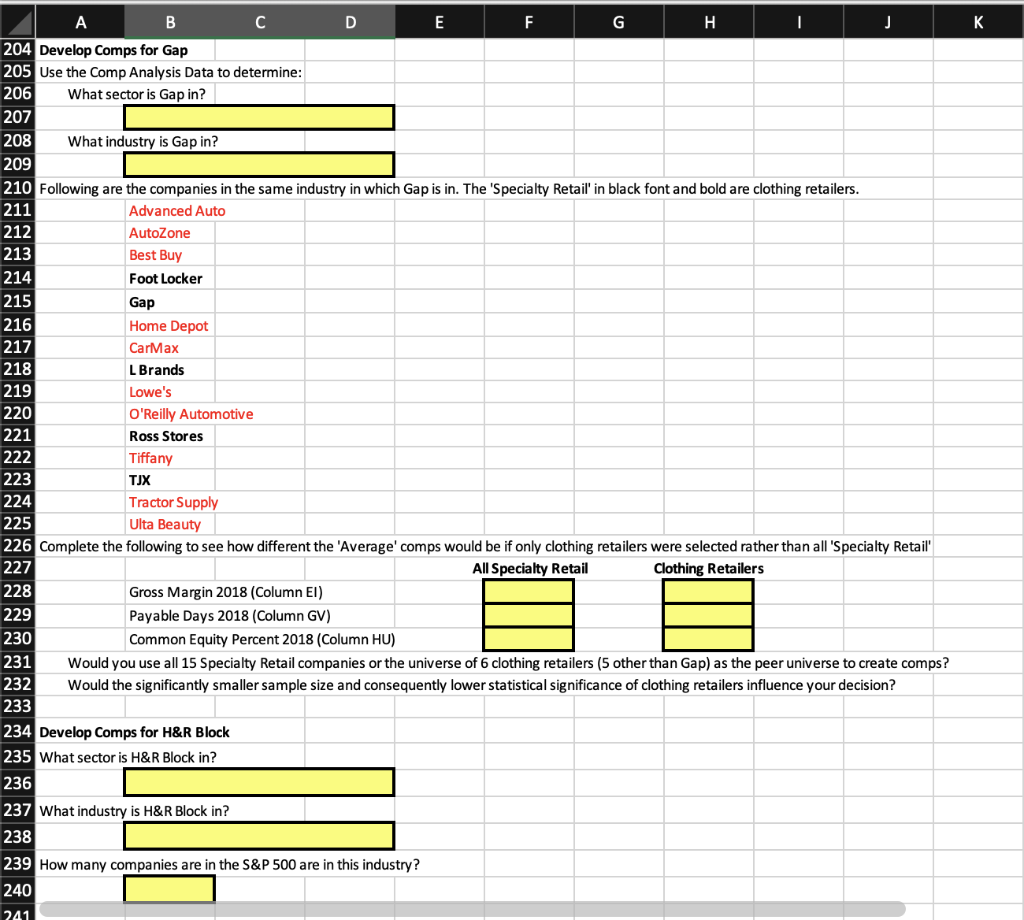The width and height of the screenshot is (1024, 920).
Task: Select column K header
Action: pos(978,21)
